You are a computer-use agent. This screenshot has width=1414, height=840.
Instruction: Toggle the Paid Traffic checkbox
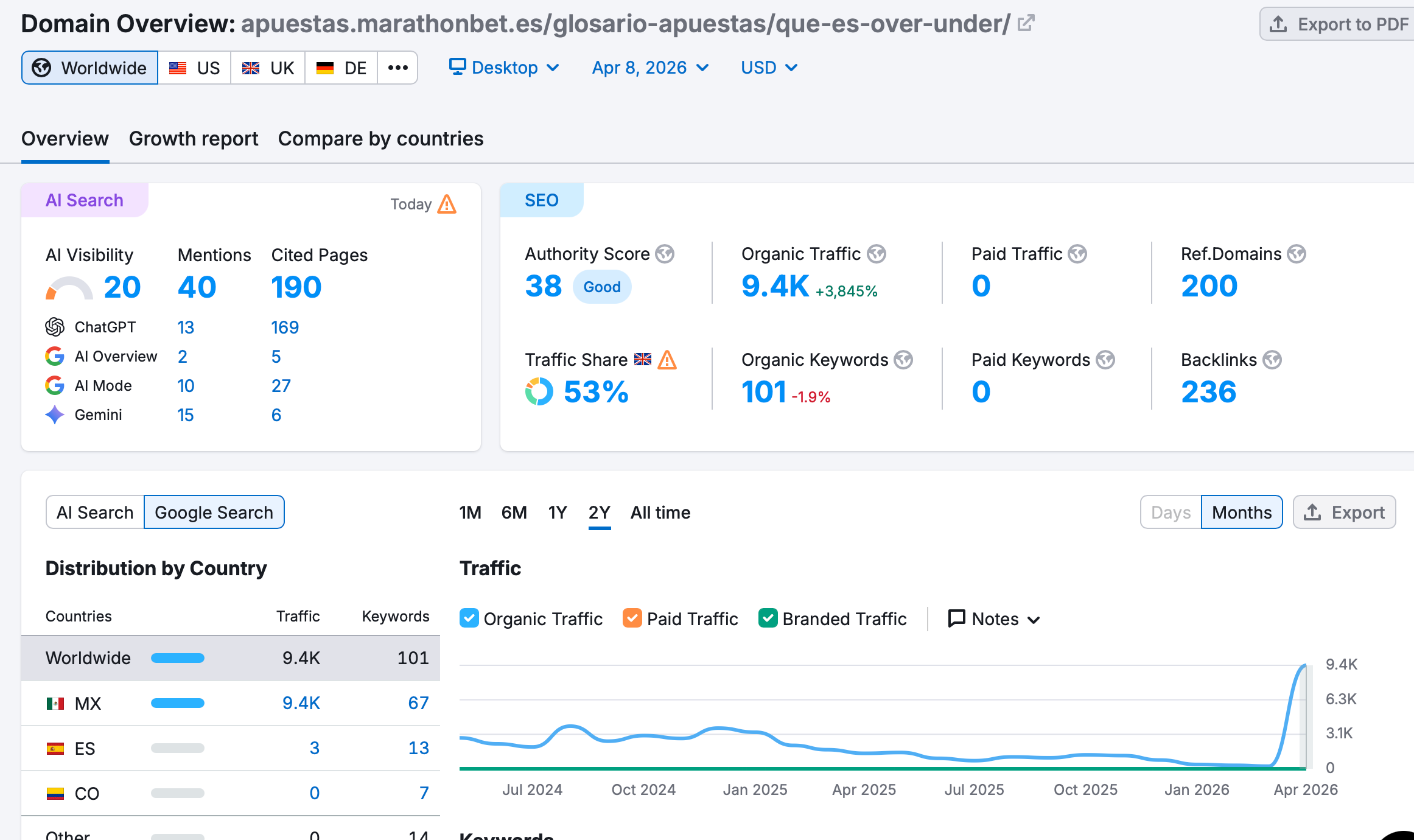click(x=632, y=618)
